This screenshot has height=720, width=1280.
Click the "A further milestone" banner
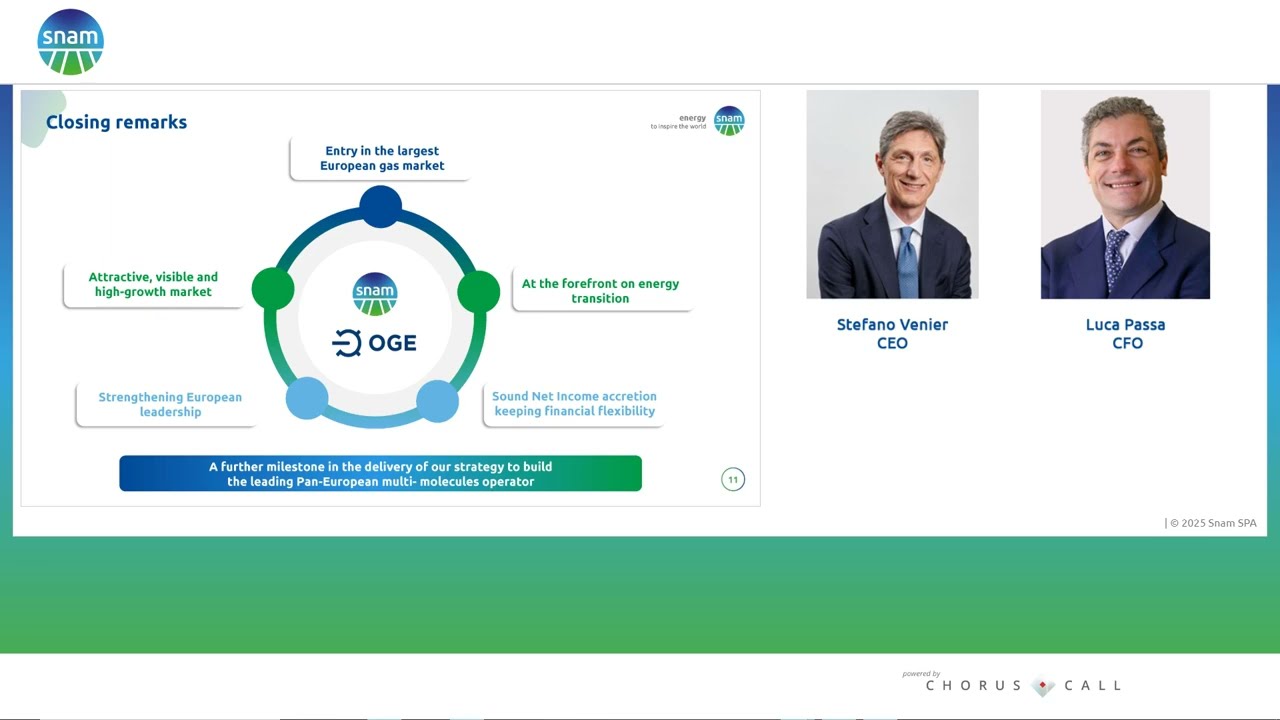(380, 474)
